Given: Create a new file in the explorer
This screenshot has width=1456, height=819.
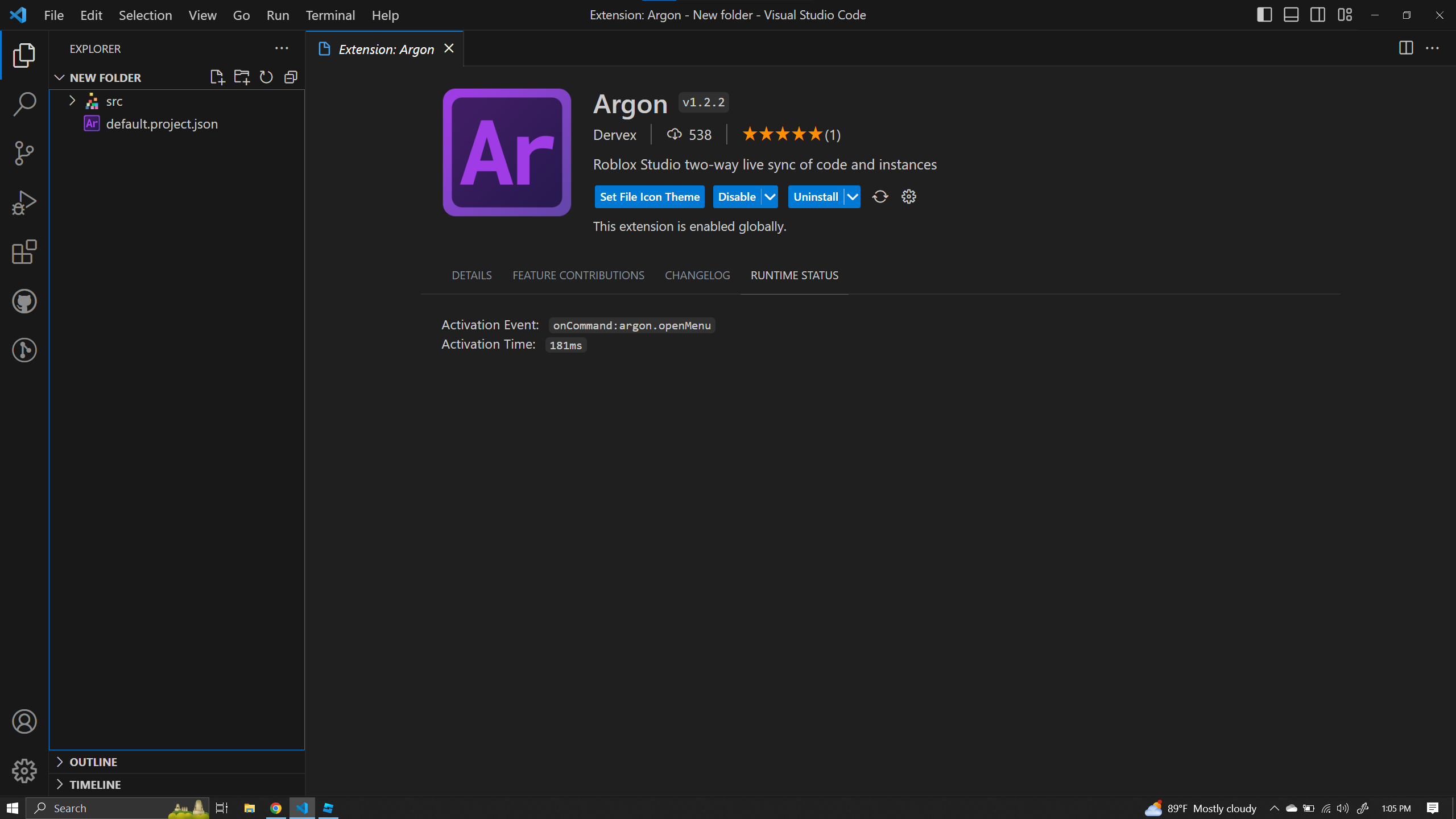Looking at the screenshot, I should click(217, 77).
